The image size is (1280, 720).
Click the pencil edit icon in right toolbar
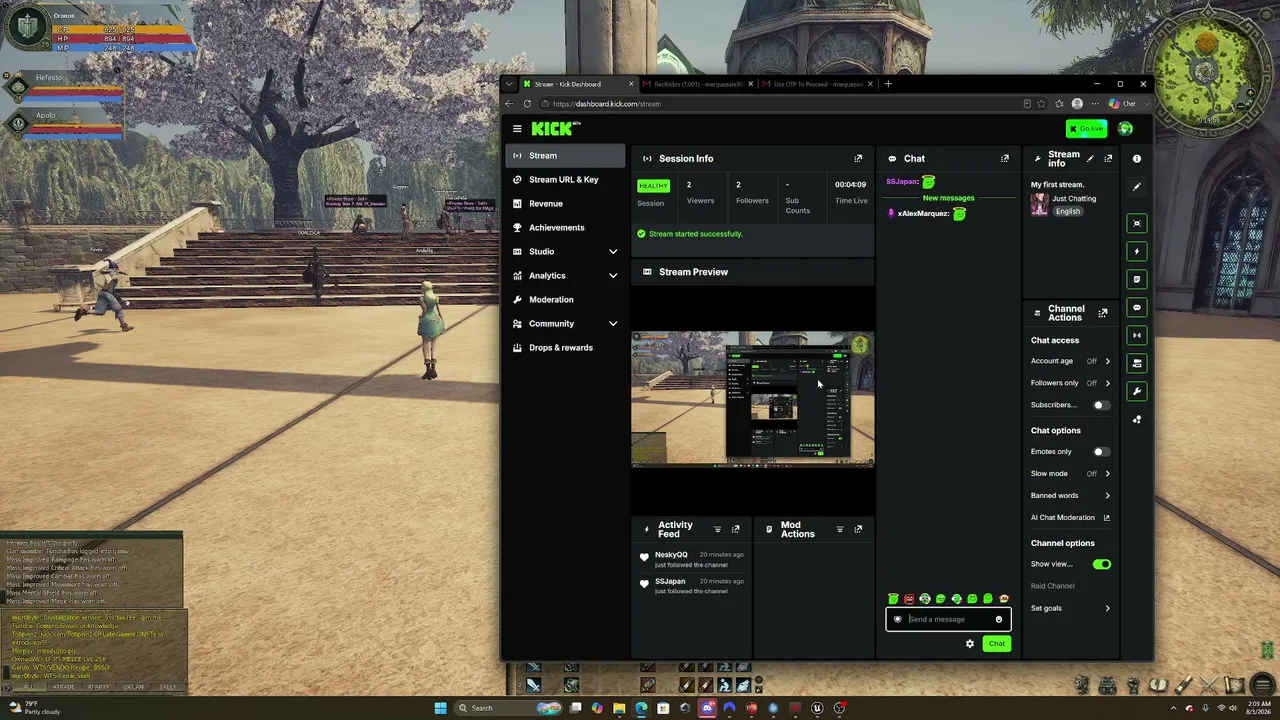pyautogui.click(x=1136, y=187)
